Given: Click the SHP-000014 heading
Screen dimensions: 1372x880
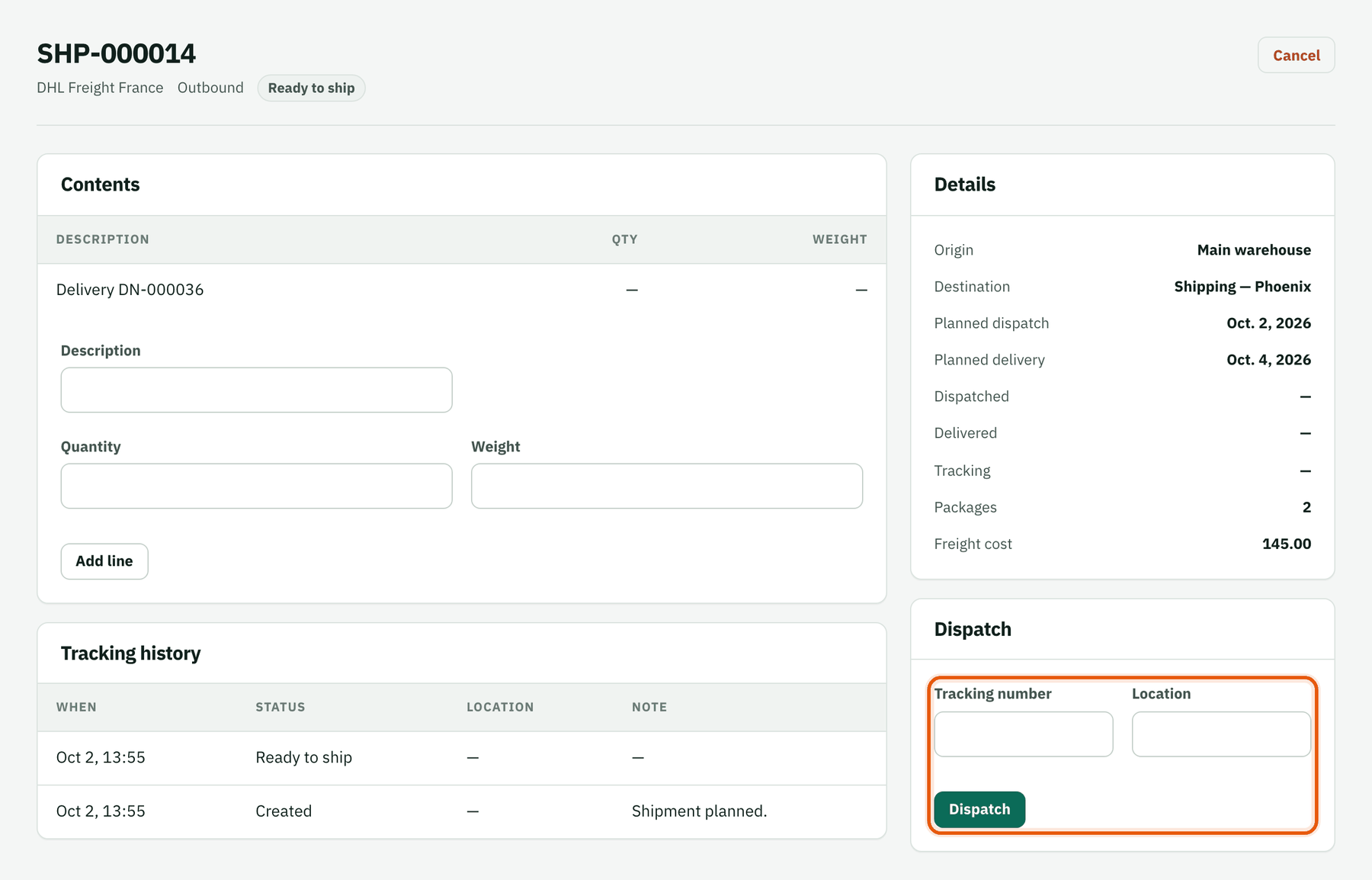Looking at the screenshot, I should (x=117, y=53).
